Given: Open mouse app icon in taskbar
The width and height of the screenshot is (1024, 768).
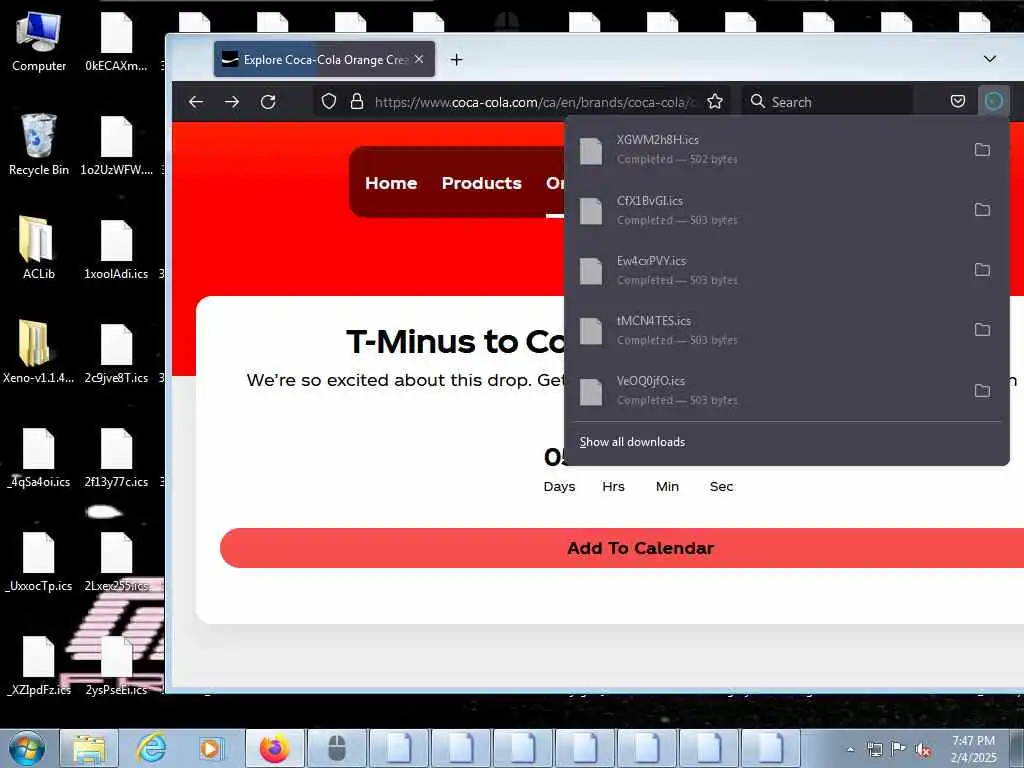Looking at the screenshot, I should 336,748.
